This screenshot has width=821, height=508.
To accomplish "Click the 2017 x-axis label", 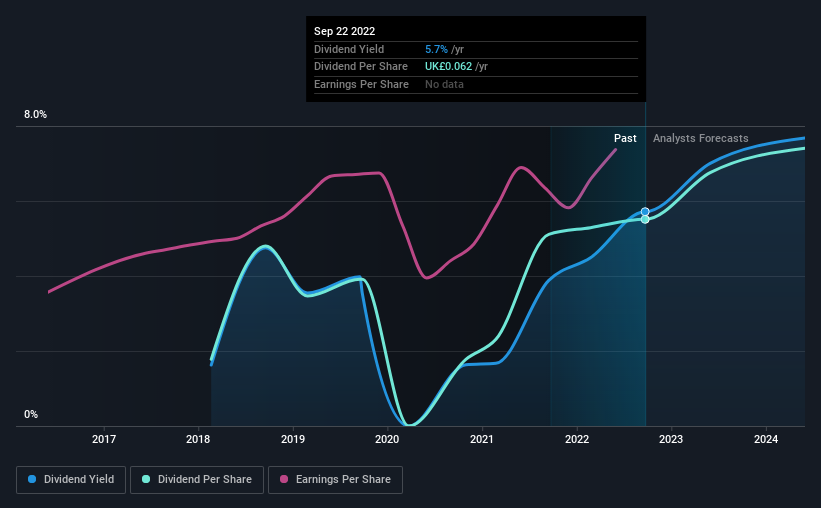I will click(x=104, y=439).
